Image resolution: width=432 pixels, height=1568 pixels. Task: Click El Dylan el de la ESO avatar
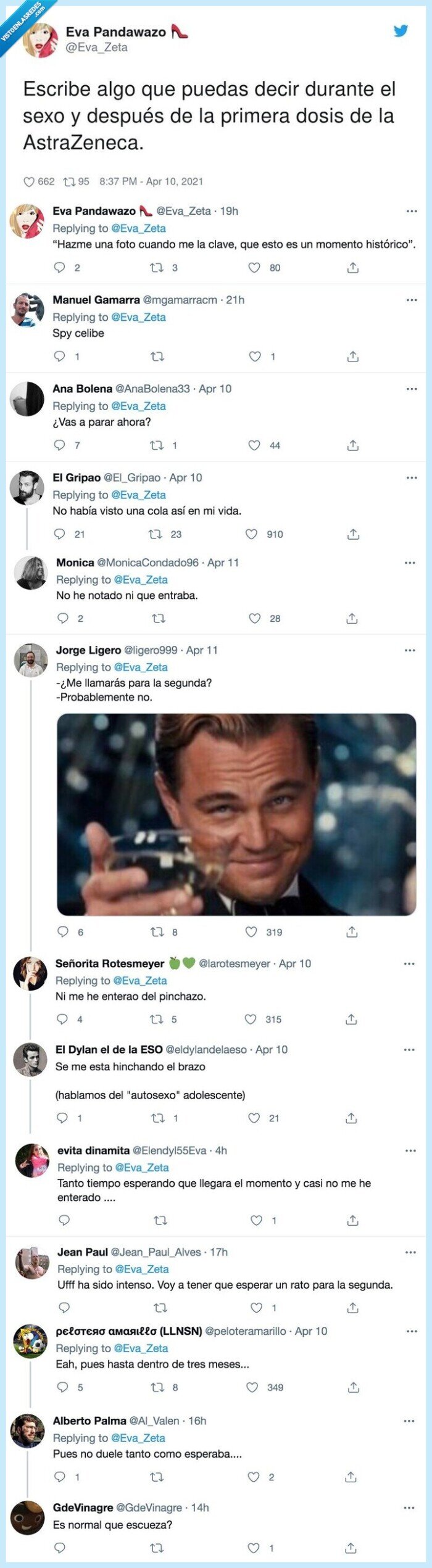30,1058
